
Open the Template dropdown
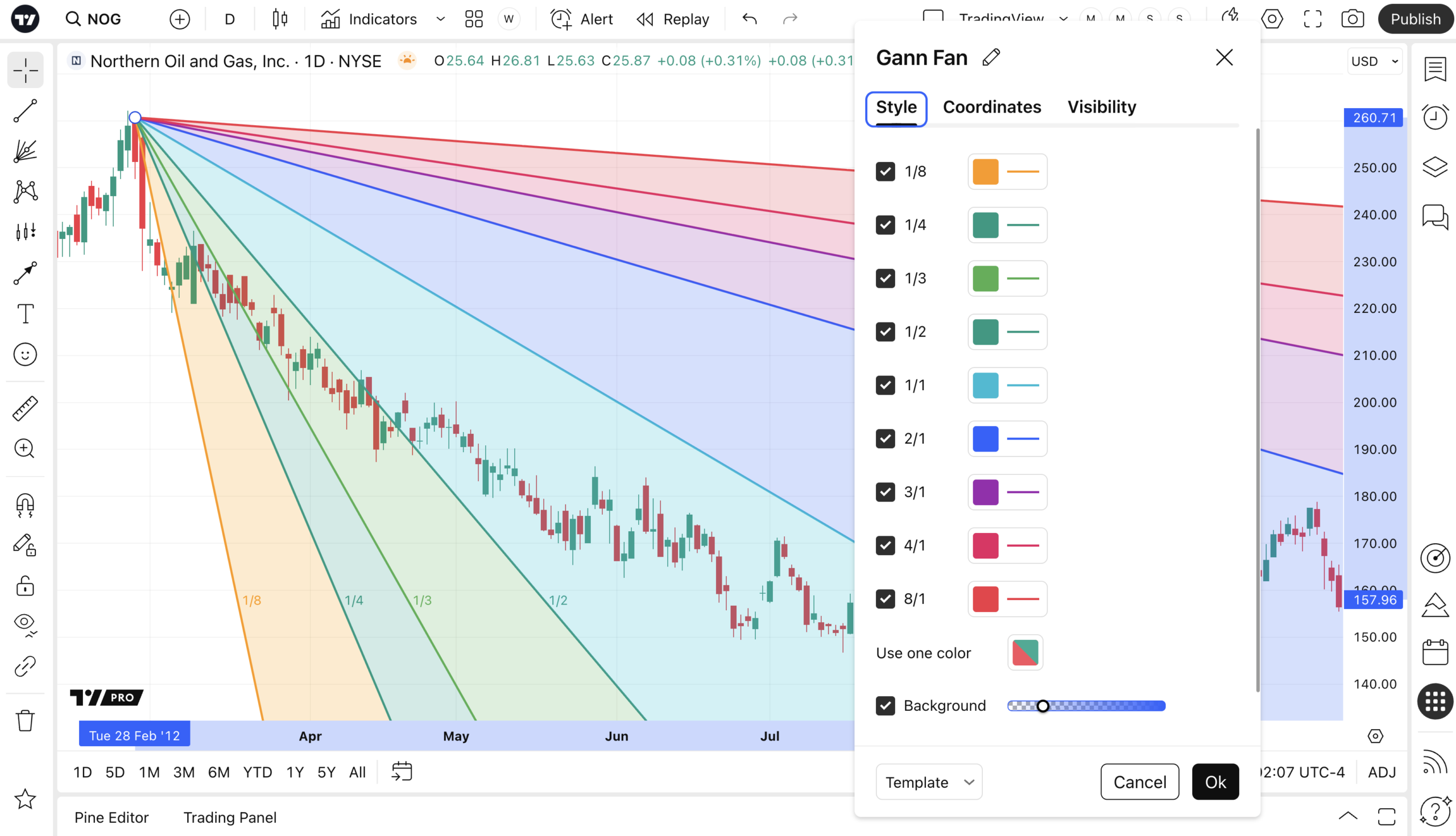coord(928,781)
